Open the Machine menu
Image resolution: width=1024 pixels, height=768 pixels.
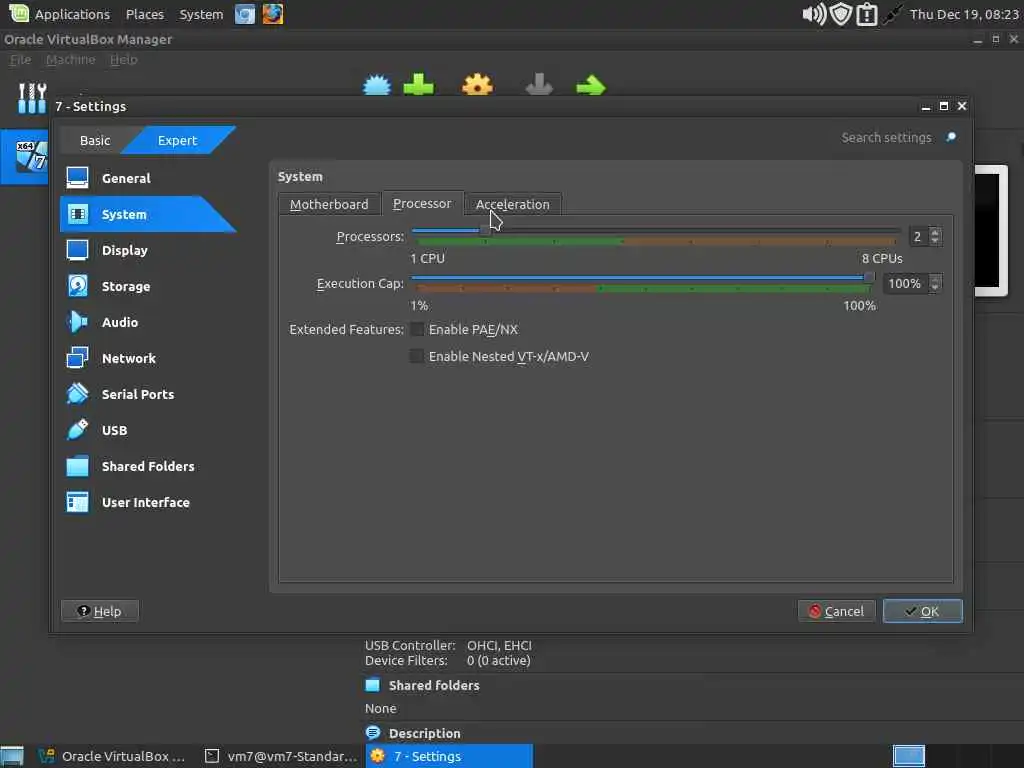click(71, 59)
